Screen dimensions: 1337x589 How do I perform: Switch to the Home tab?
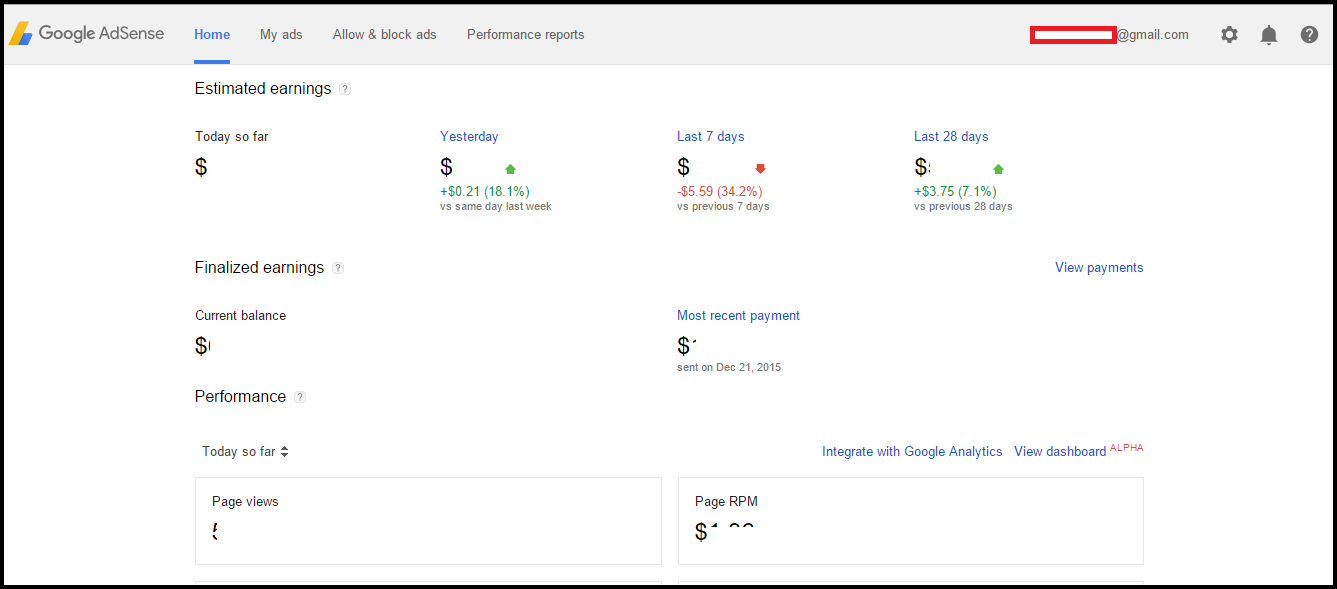(x=212, y=34)
